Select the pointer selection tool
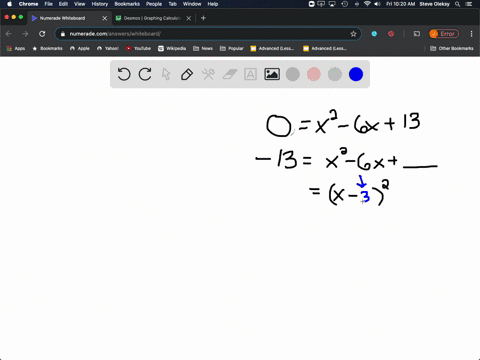480x360 pixels. pos(166,74)
